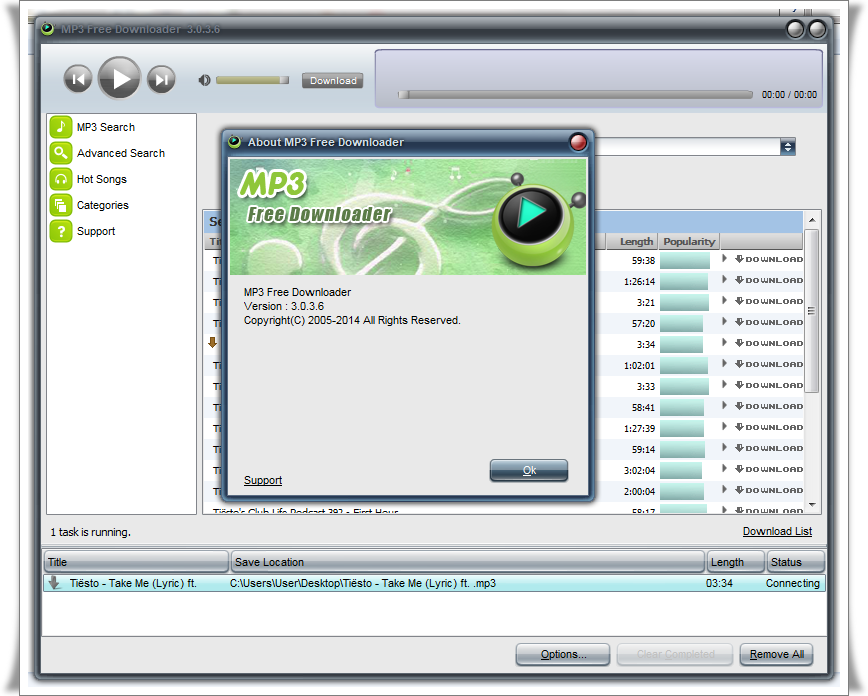The height and width of the screenshot is (696, 868).
Task: Download the 59:14 length track
Action: pos(769,448)
